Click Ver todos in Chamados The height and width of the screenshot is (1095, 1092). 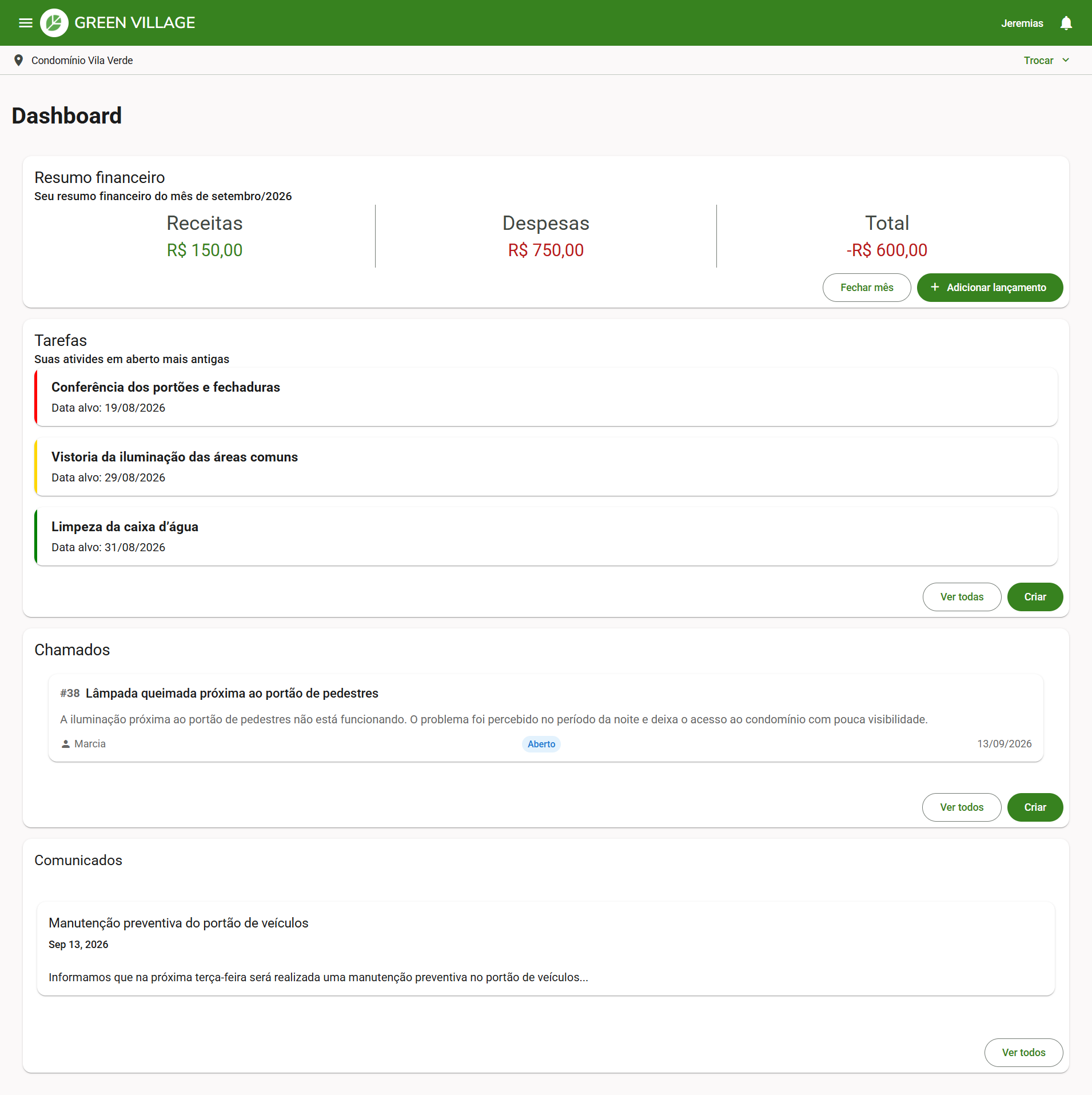(962, 807)
